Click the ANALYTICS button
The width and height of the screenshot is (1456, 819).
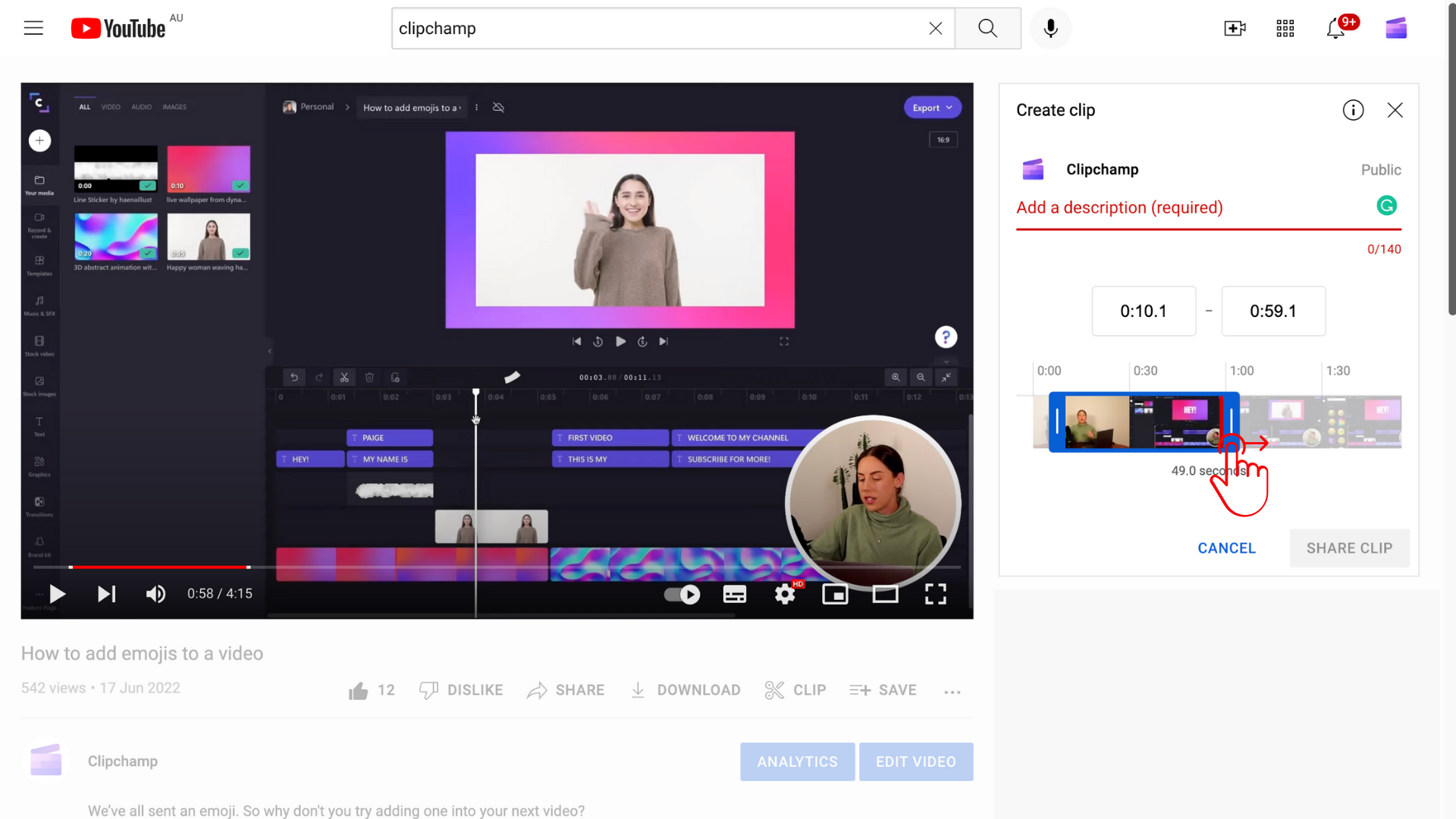(797, 761)
